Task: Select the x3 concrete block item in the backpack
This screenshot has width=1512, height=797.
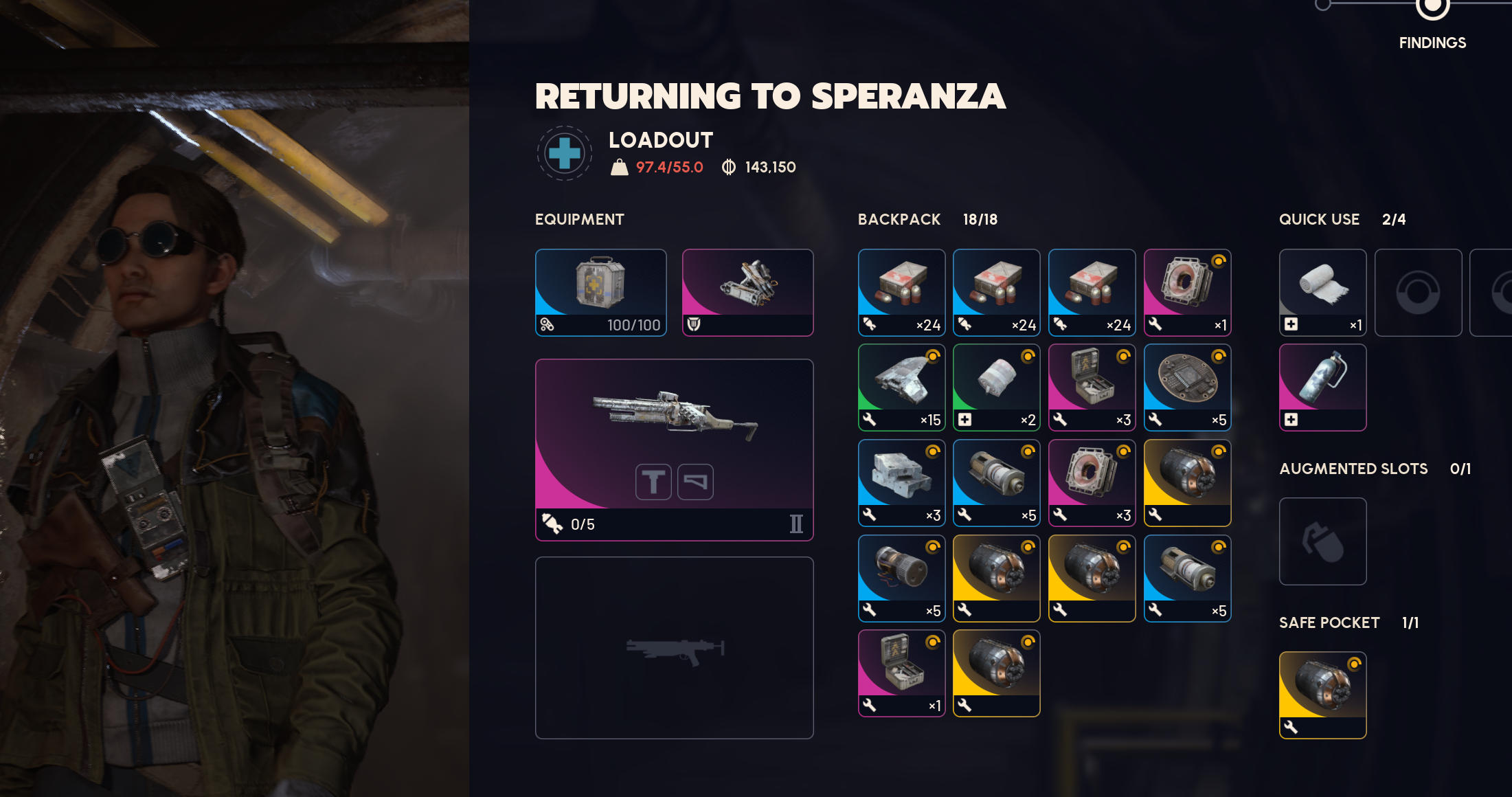Action: pos(901,483)
